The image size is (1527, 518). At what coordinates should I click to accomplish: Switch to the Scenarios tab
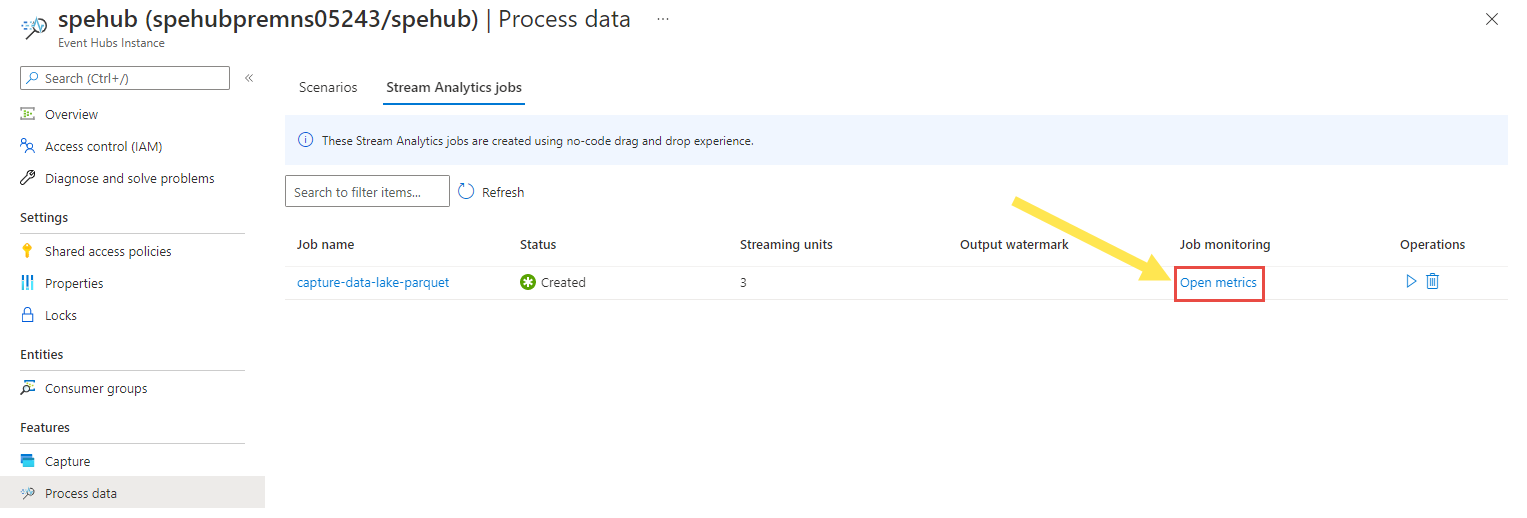pos(328,87)
